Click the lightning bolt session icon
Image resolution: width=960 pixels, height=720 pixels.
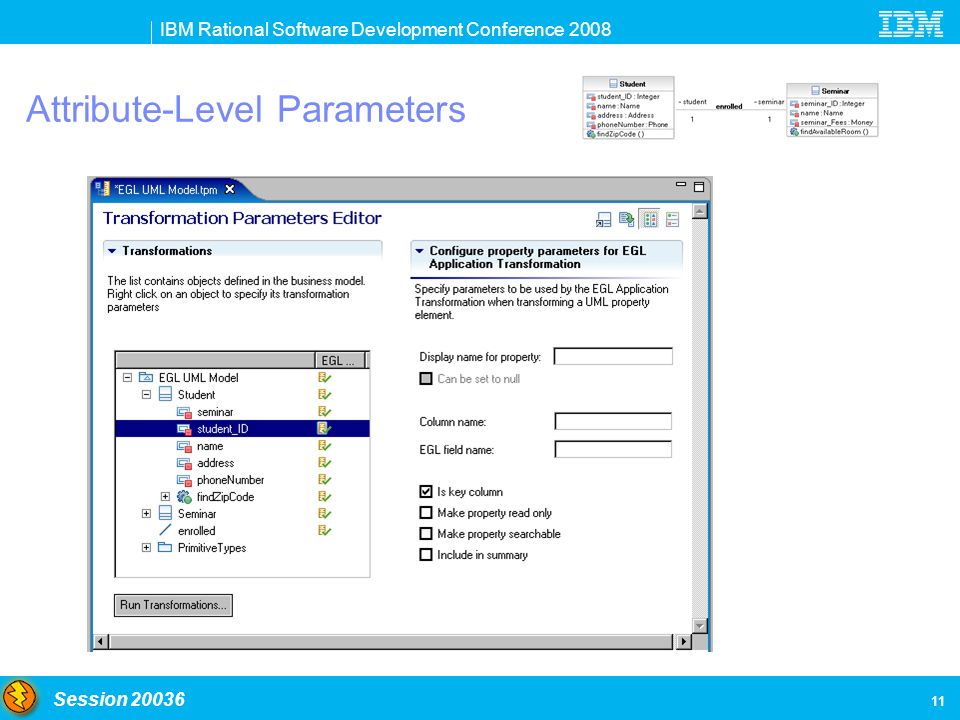pos(20,697)
